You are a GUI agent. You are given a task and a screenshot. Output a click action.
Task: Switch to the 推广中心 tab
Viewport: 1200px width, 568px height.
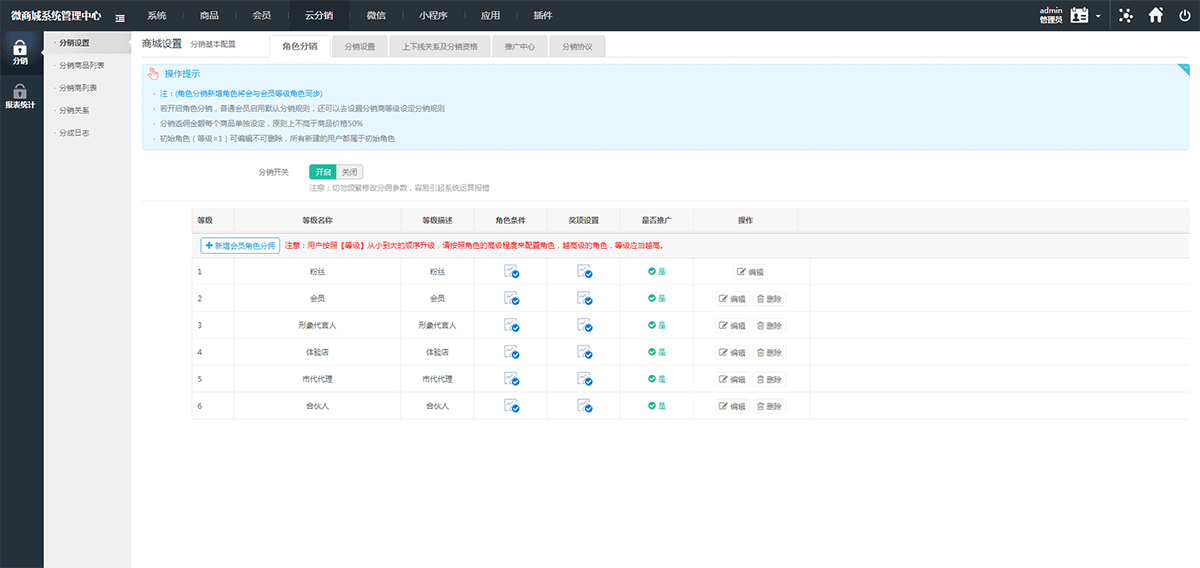(519, 46)
